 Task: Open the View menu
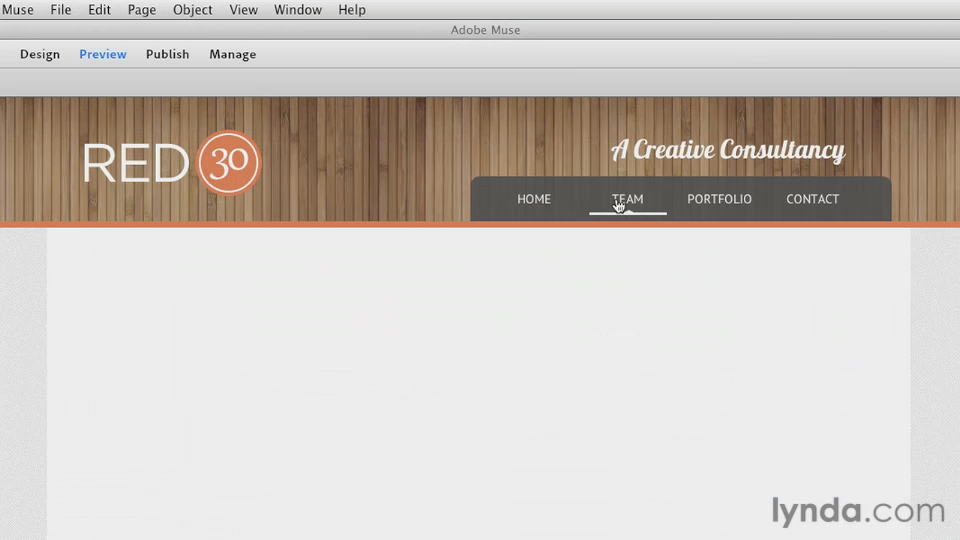click(243, 10)
